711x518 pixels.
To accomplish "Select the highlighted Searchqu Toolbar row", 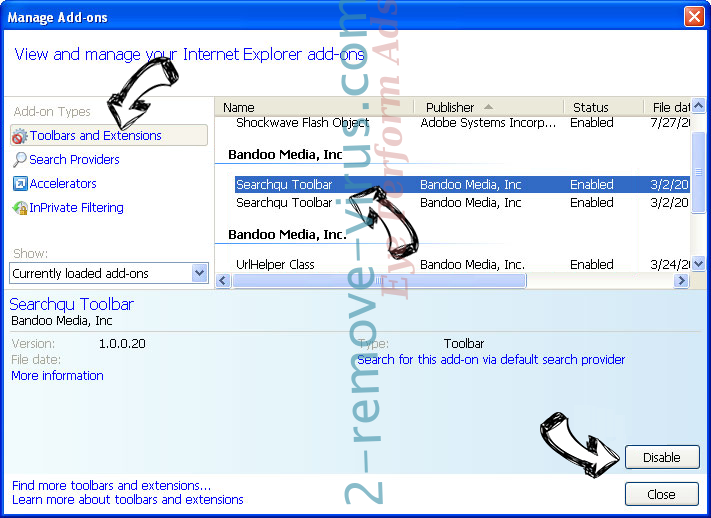I will coord(463,185).
